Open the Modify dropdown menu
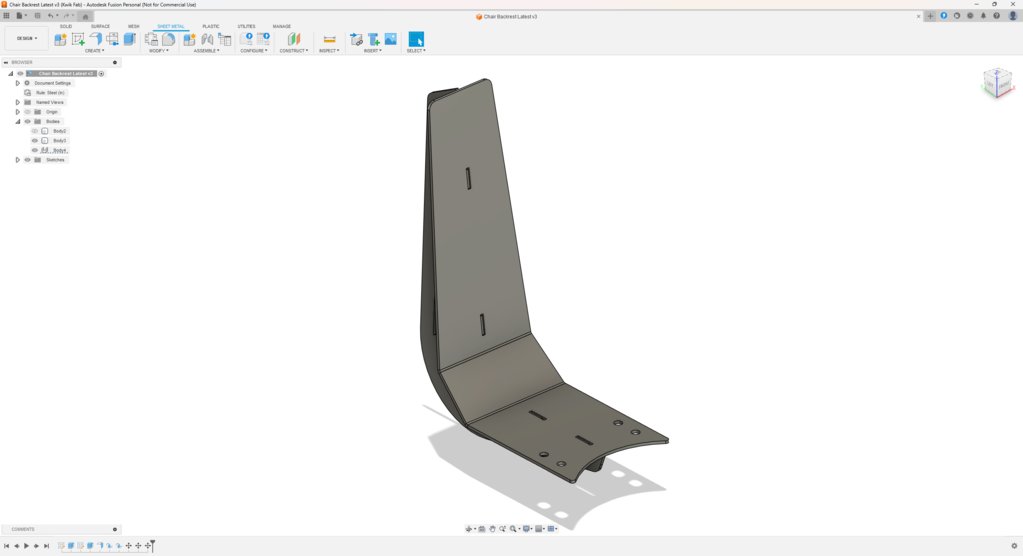The height and width of the screenshot is (556, 1023). (159, 51)
